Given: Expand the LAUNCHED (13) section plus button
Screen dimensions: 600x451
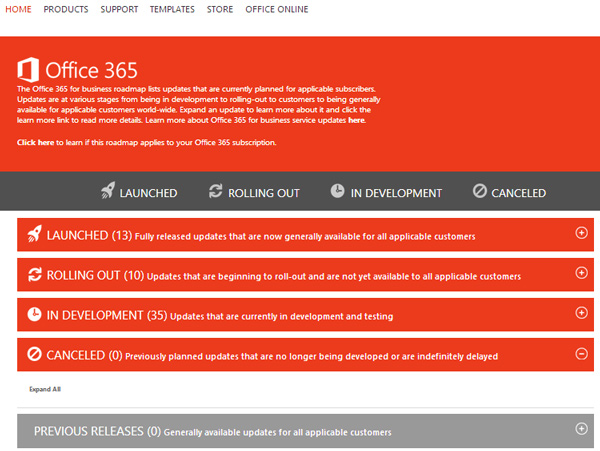Looking at the screenshot, I should click(581, 233).
